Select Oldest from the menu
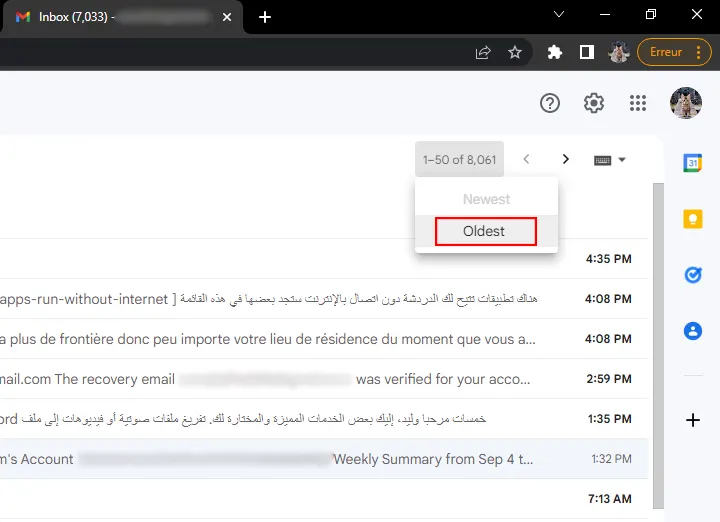Screen dimensions: 720x522 coord(485,231)
